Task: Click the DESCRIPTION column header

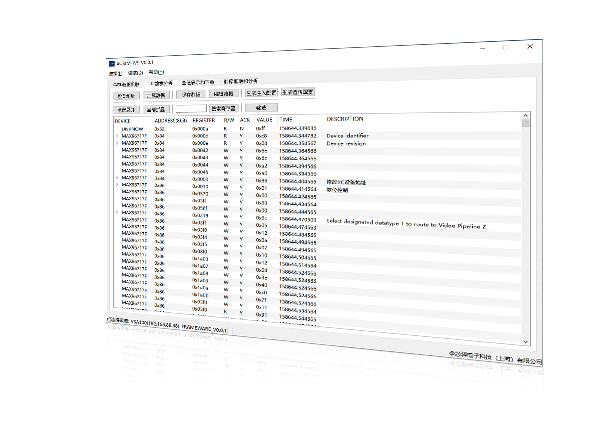Action: pos(345,119)
